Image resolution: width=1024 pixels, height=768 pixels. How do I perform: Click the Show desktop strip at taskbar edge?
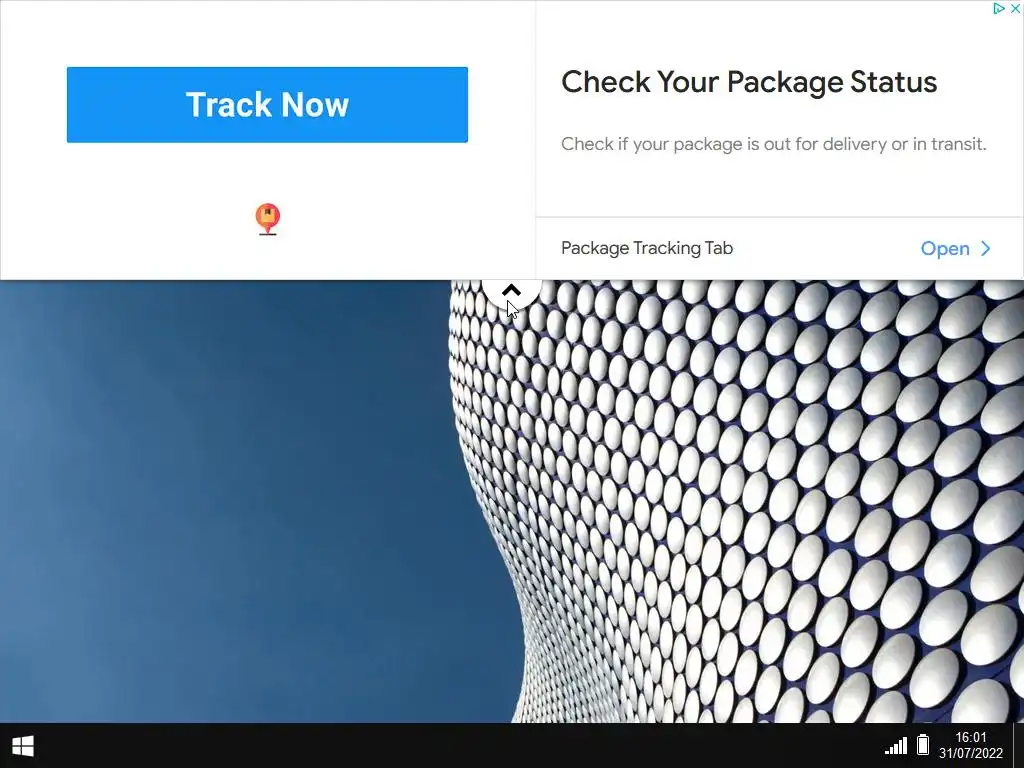tap(1018, 745)
